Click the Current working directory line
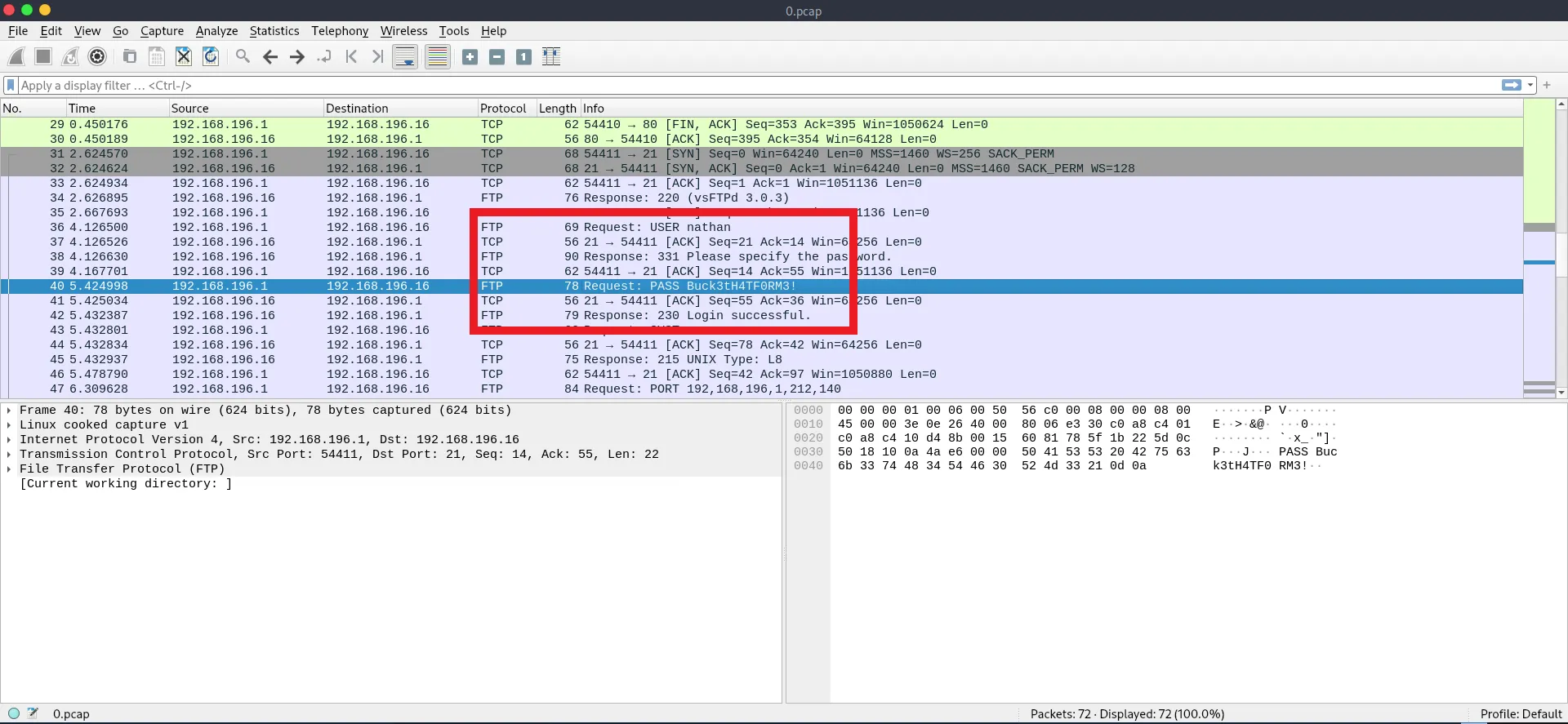The height and width of the screenshot is (724, 1568). 126,484
